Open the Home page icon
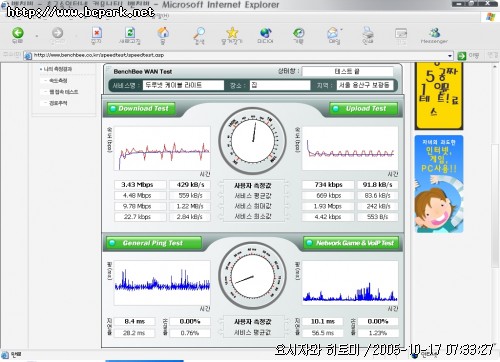This screenshot has width=500, height=362. pyautogui.click(x=163, y=33)
